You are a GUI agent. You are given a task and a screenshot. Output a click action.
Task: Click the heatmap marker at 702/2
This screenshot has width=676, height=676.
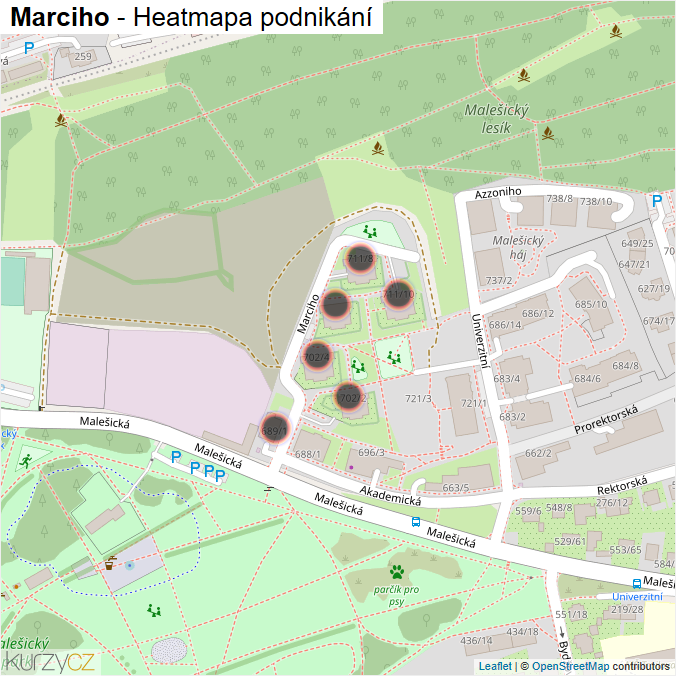(349, 397)
